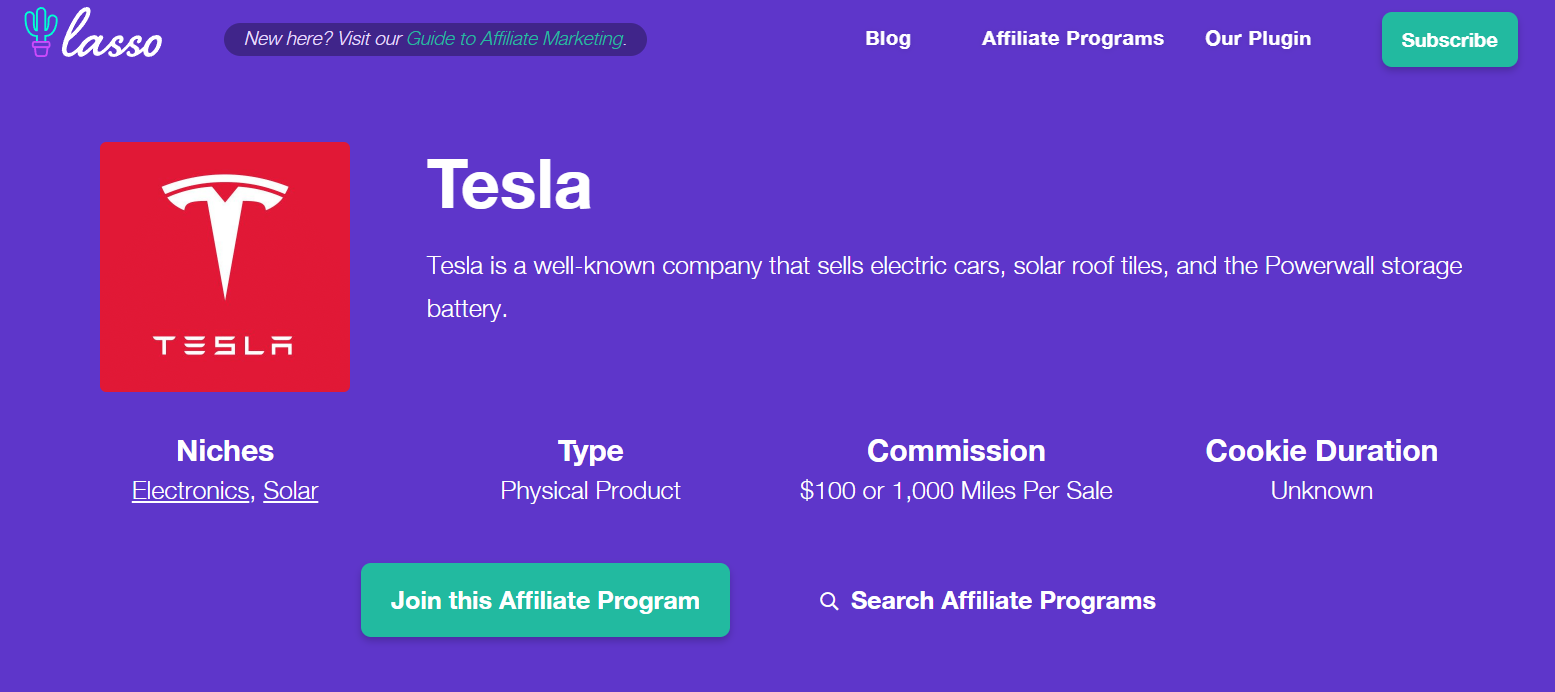Click the lasso wordmark in the header
The height and width of the screenshot is (692, 1555).
pos(111,40)
